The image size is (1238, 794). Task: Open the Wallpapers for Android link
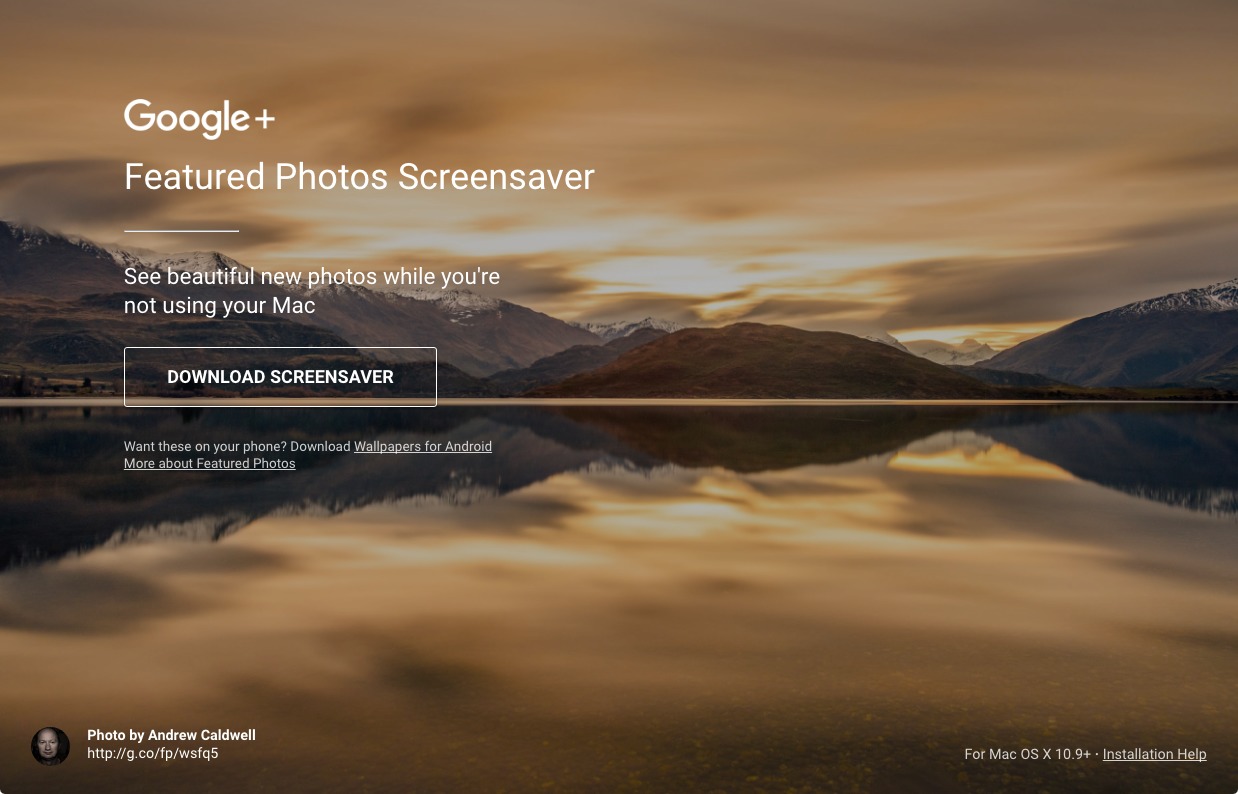point(423,447)
